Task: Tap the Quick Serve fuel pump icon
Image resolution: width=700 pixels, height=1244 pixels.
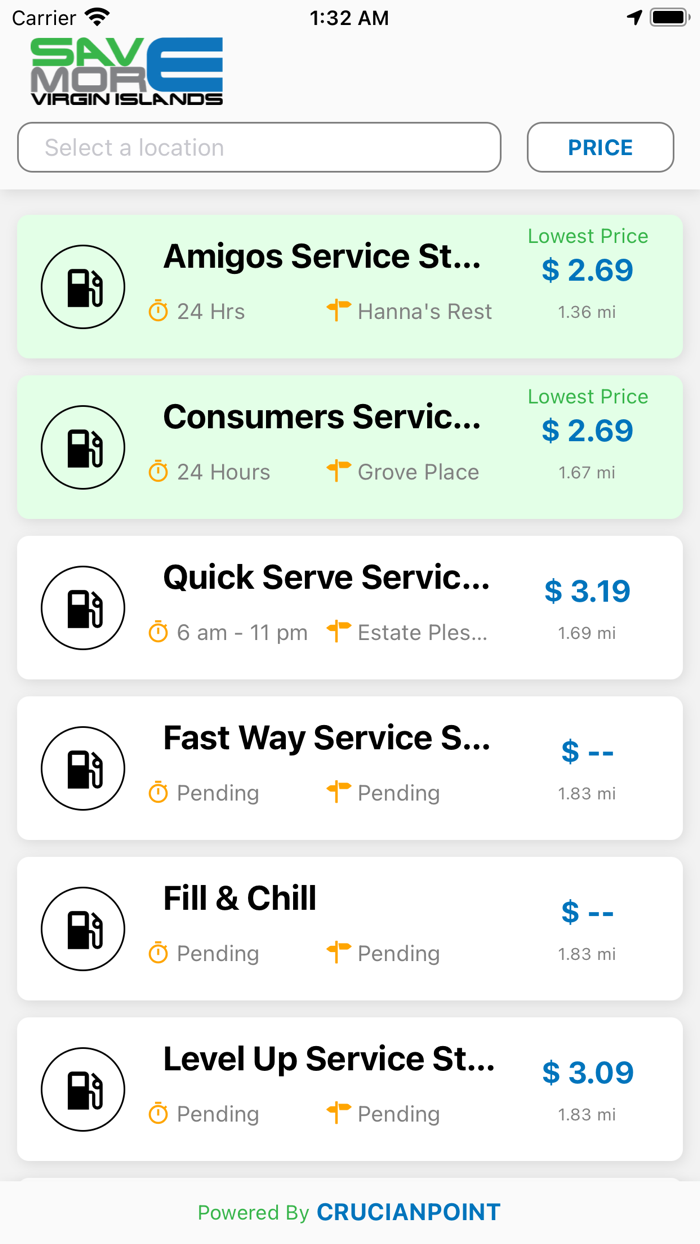Action: coord(83,608)
